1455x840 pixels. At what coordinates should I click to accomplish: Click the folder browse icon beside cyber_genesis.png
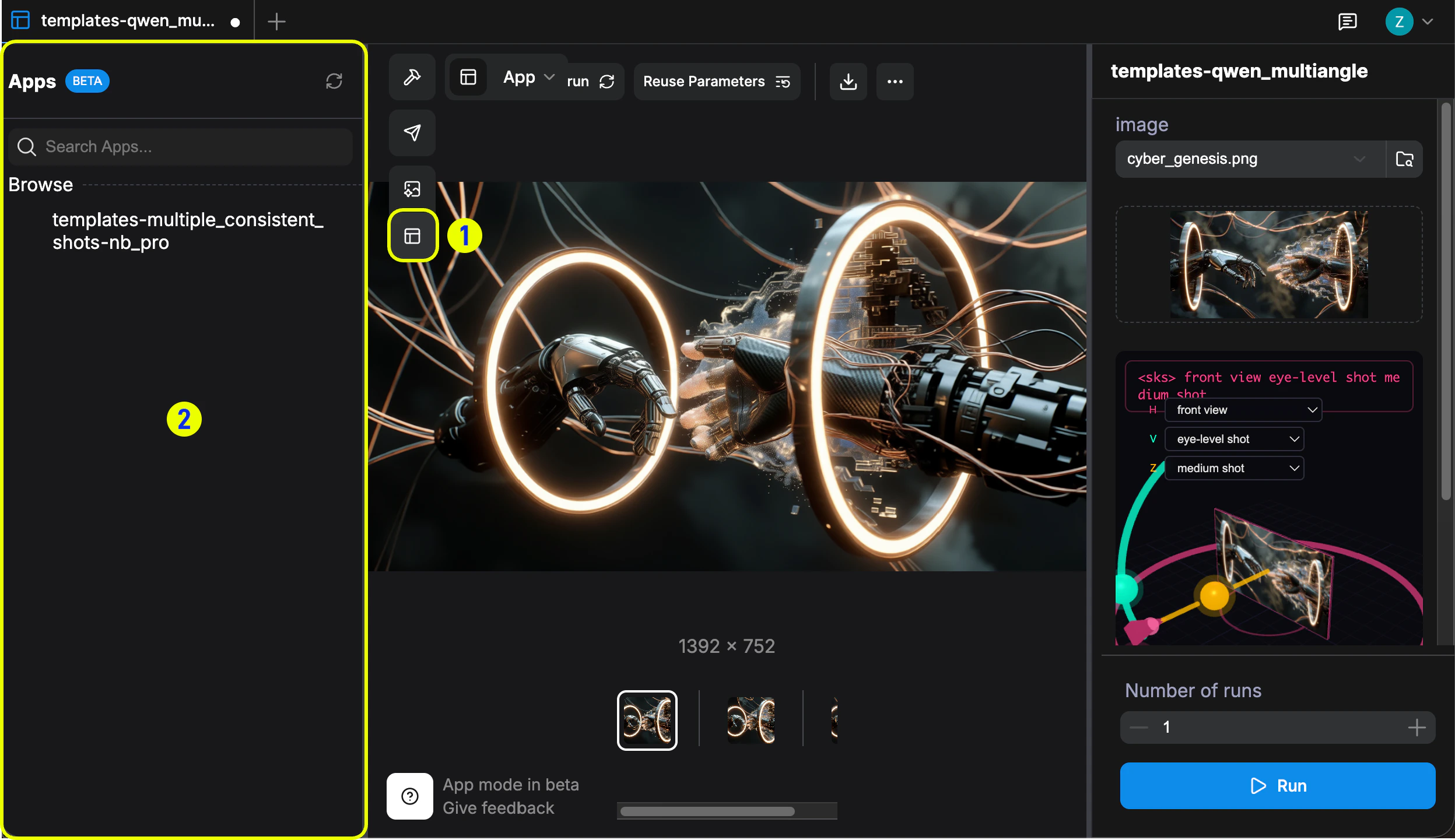tap(1404, 158)
